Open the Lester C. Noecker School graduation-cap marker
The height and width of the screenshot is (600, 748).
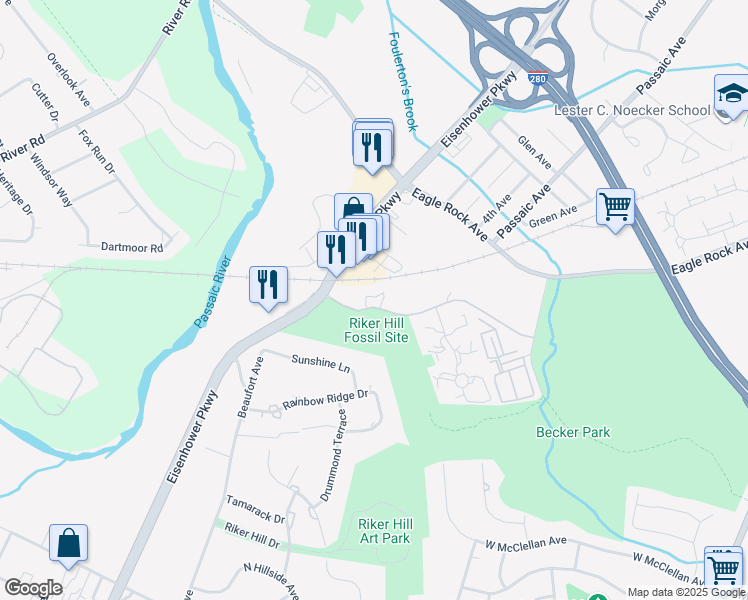(732, 96)
